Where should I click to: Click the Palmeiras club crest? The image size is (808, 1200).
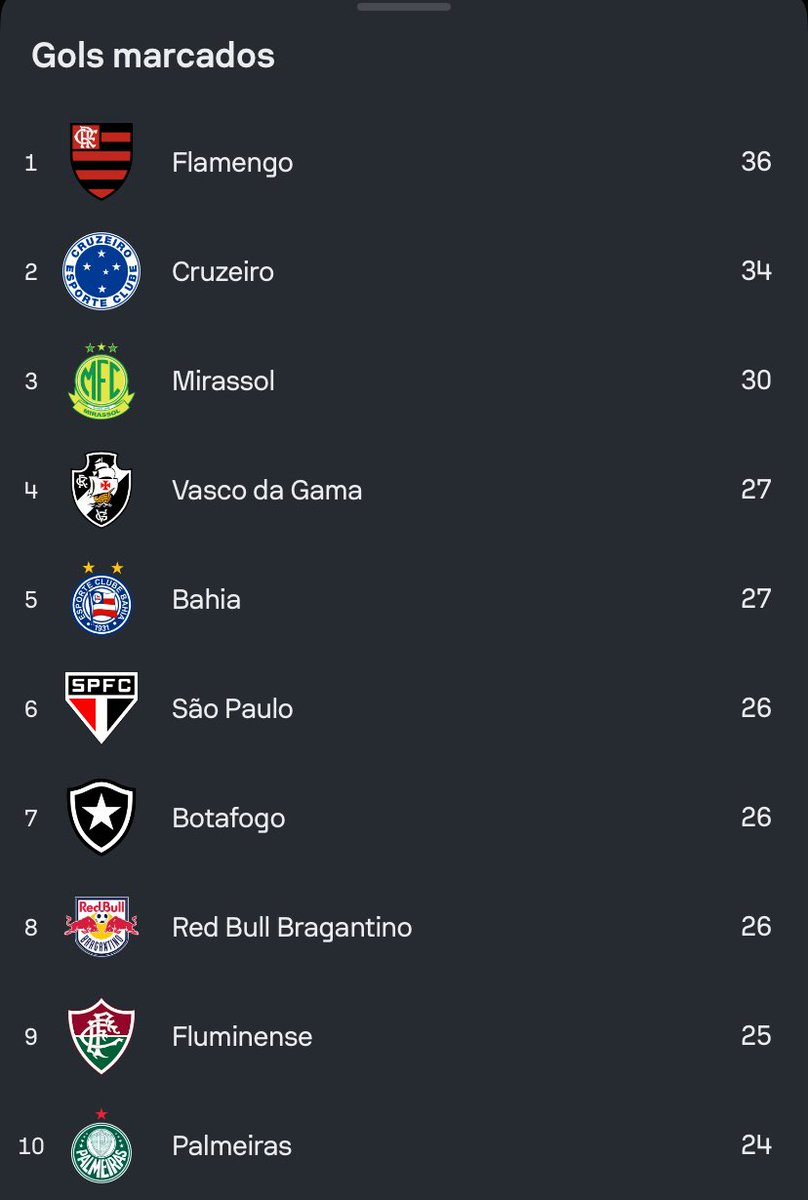[101, 1146]
